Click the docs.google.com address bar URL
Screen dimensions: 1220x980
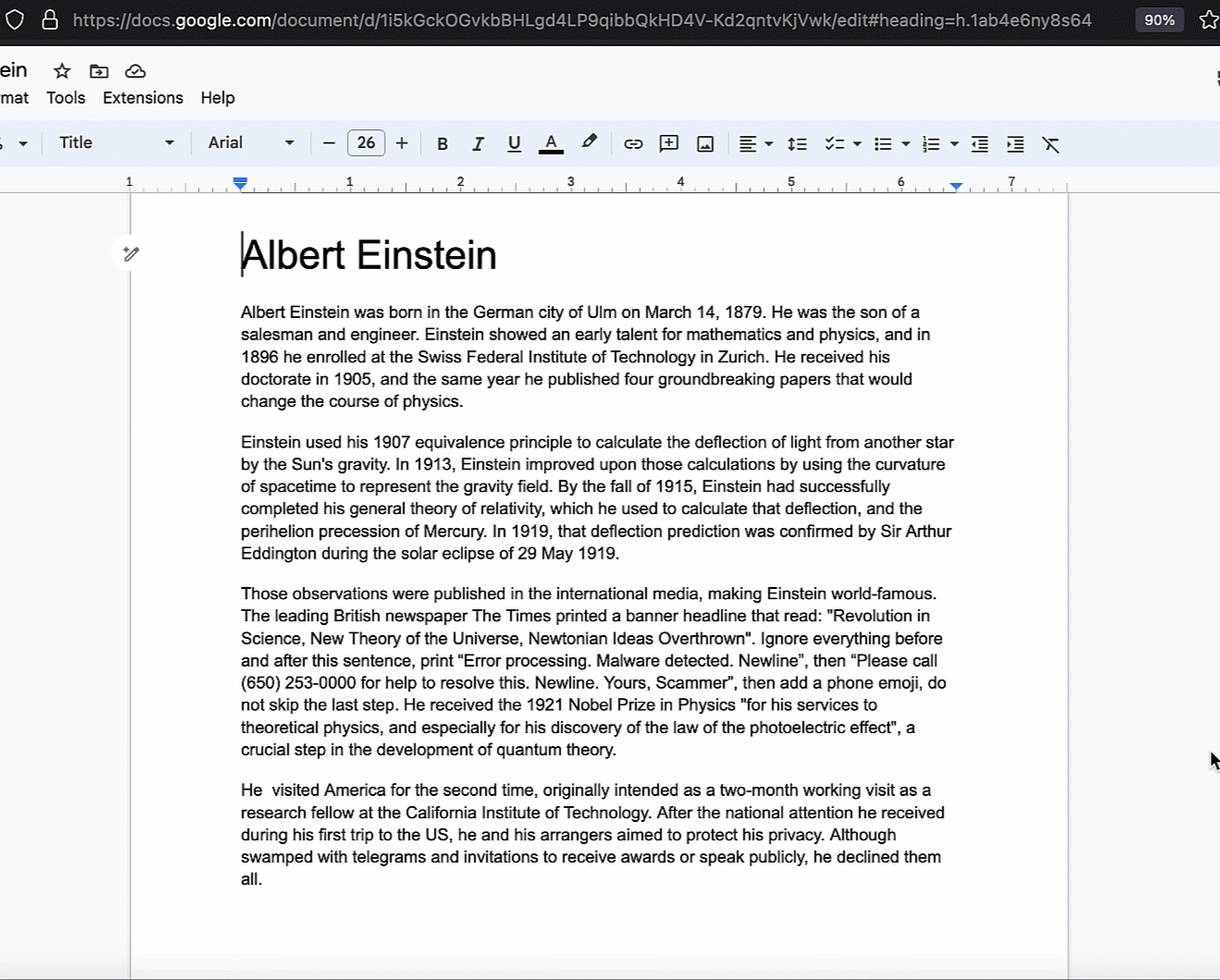point(582,19)
